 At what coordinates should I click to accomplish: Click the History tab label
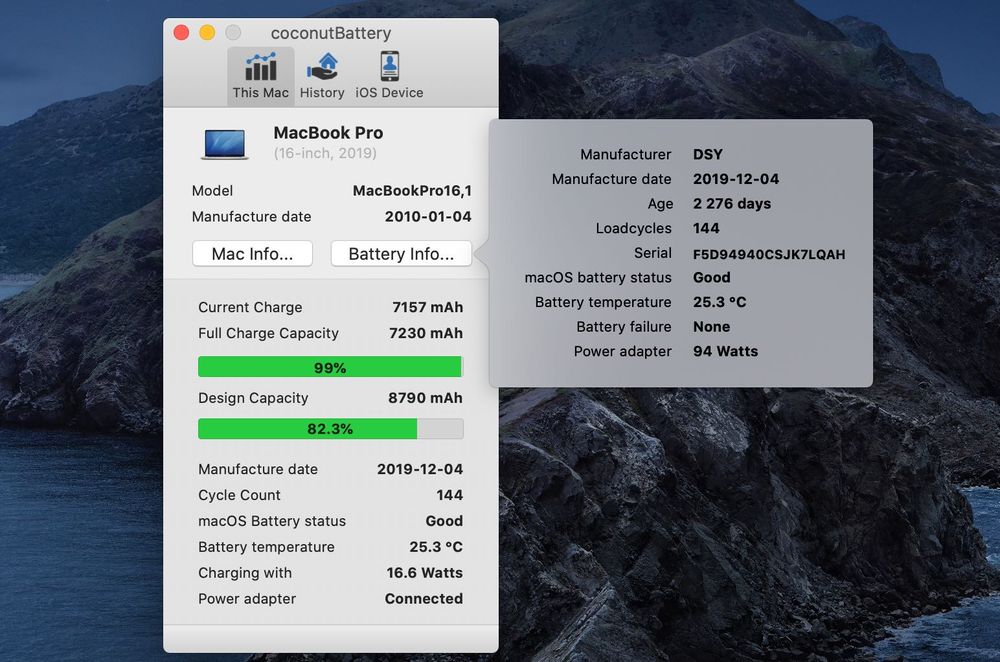[x=322, y=92]
